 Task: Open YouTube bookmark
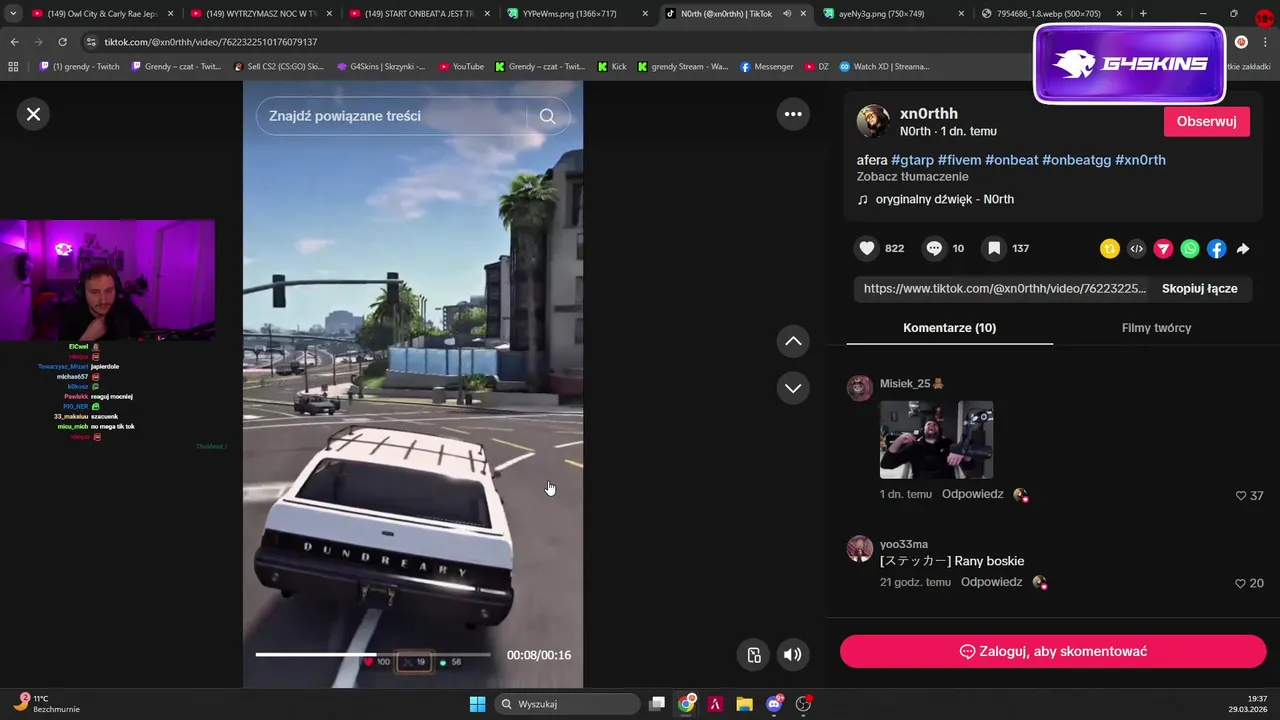(x=461, y=67)
